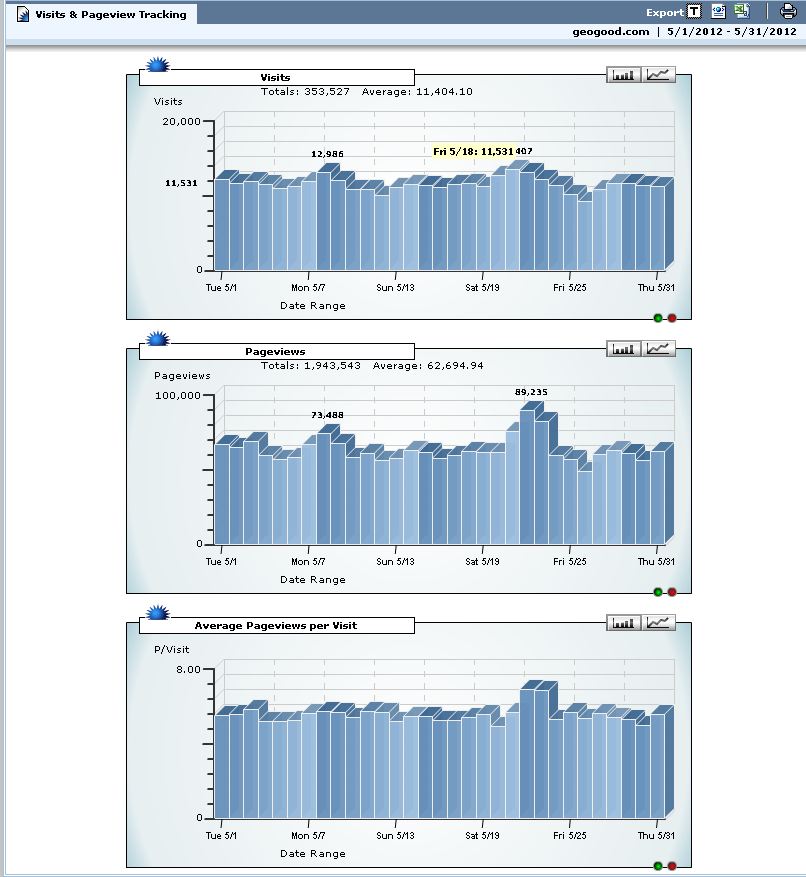Click red dot under Visits chart

click(672, 318)
